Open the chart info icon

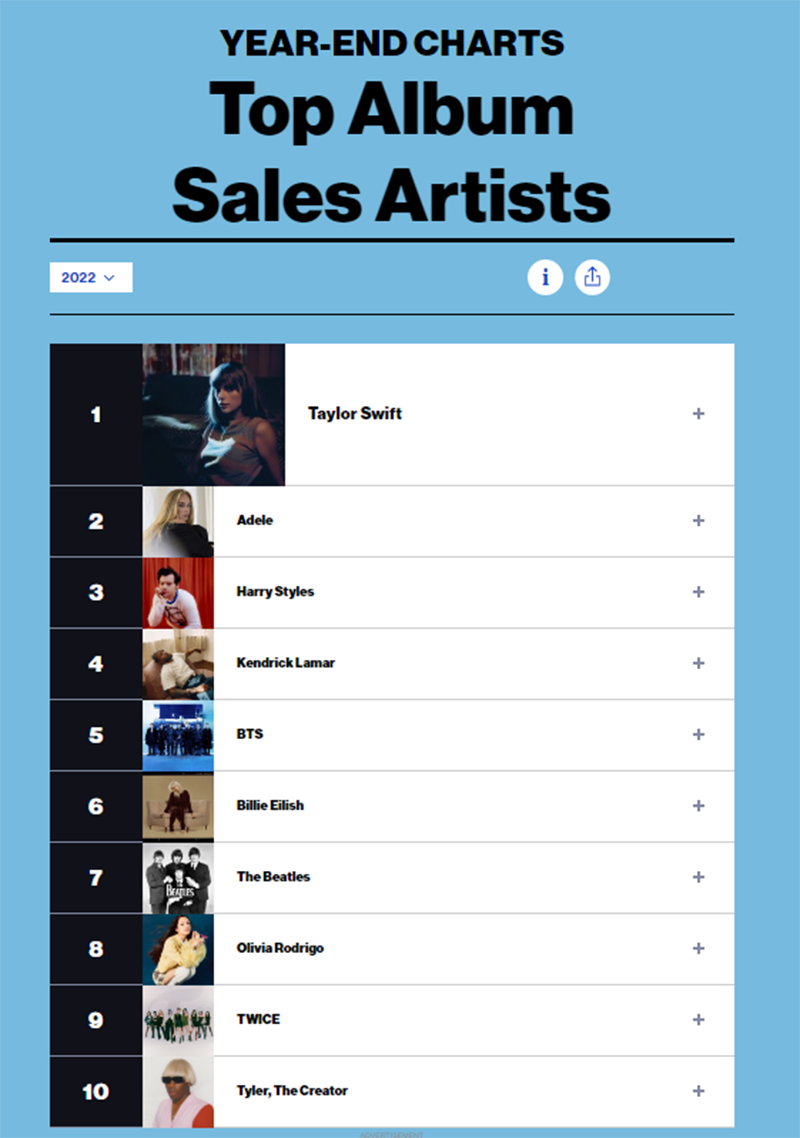545,277
